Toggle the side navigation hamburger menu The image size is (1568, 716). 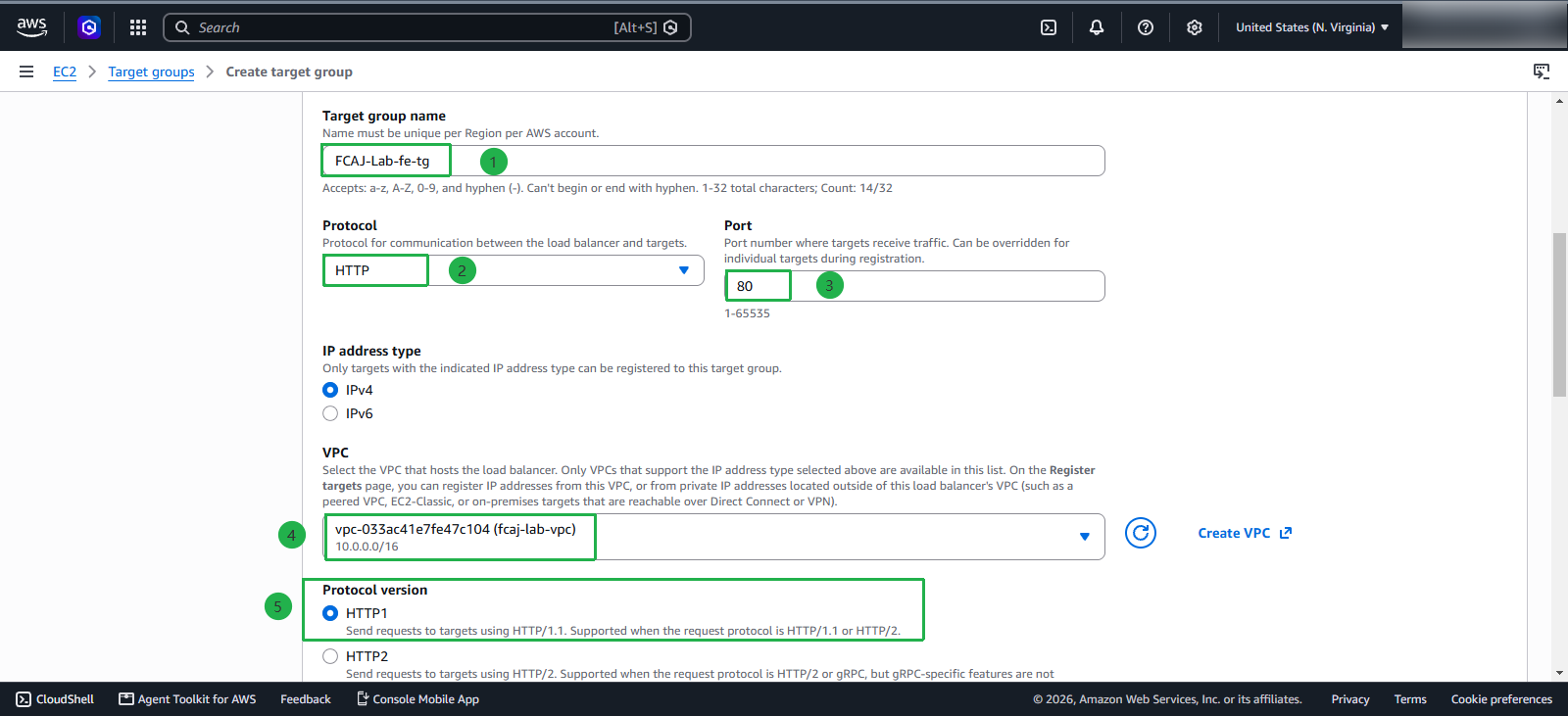(x=26, y=72)
